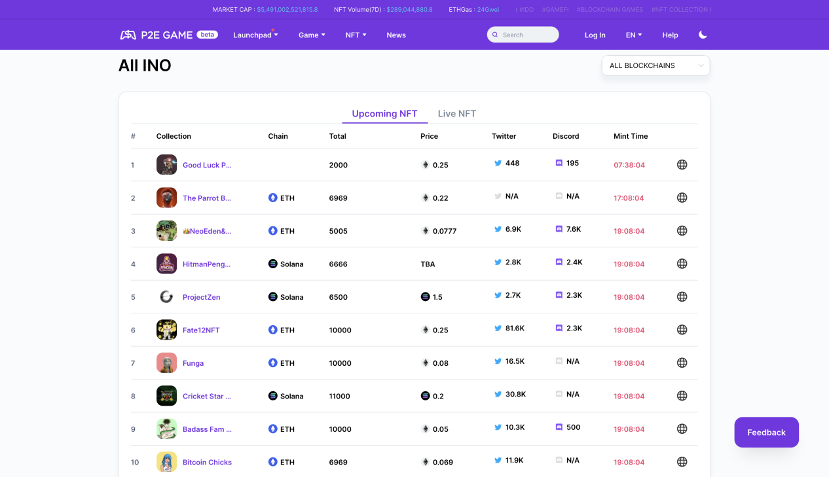Open The Parrot B... collection link
This screenshot has height=478, width=830.
point(206,198)
